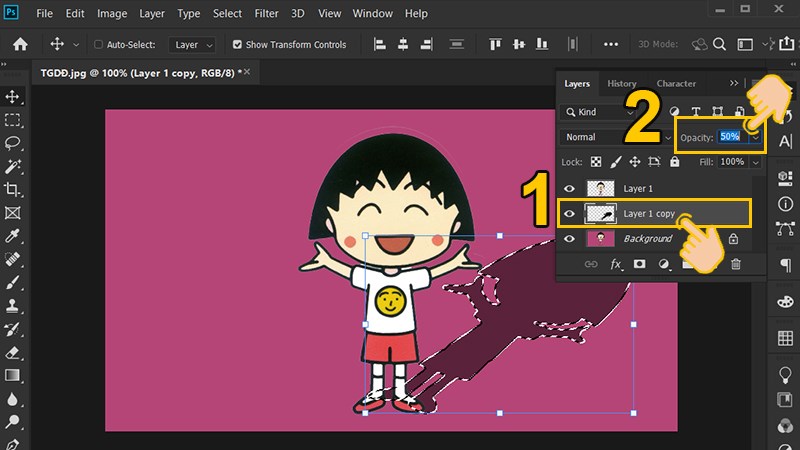Hide Layer 1 copy visibility eye
800x450 pixels.
click(569, 214)
